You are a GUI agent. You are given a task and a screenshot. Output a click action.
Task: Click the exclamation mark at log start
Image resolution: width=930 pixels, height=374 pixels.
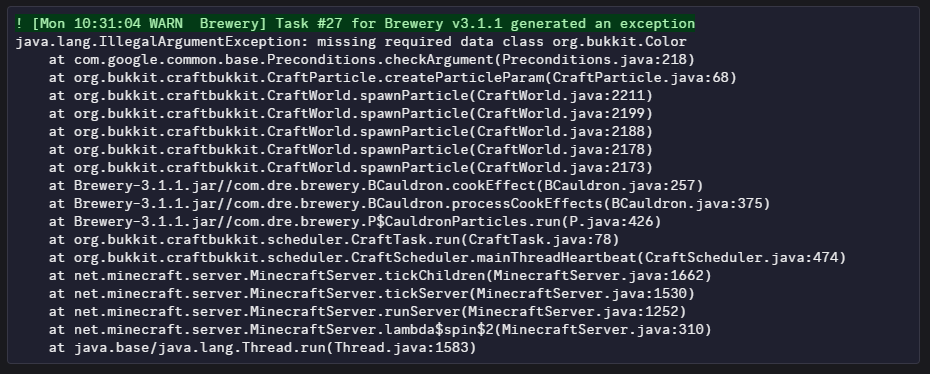click(x=20, y=24)
